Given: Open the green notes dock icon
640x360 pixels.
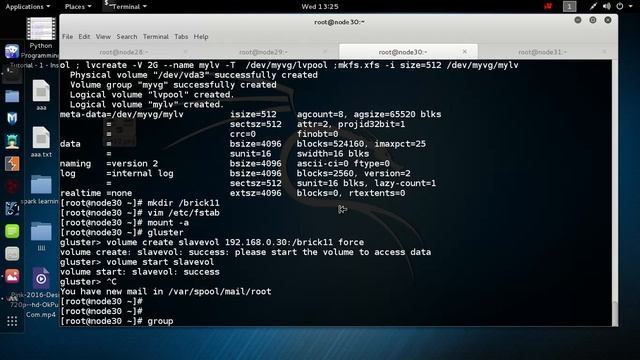Looking at the screenshot, I should click(x=12, y=231).
